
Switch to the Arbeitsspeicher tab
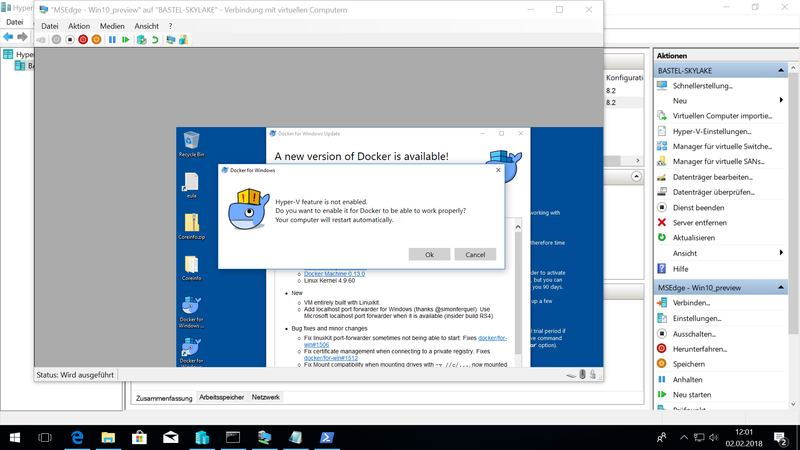click(221, 397)
